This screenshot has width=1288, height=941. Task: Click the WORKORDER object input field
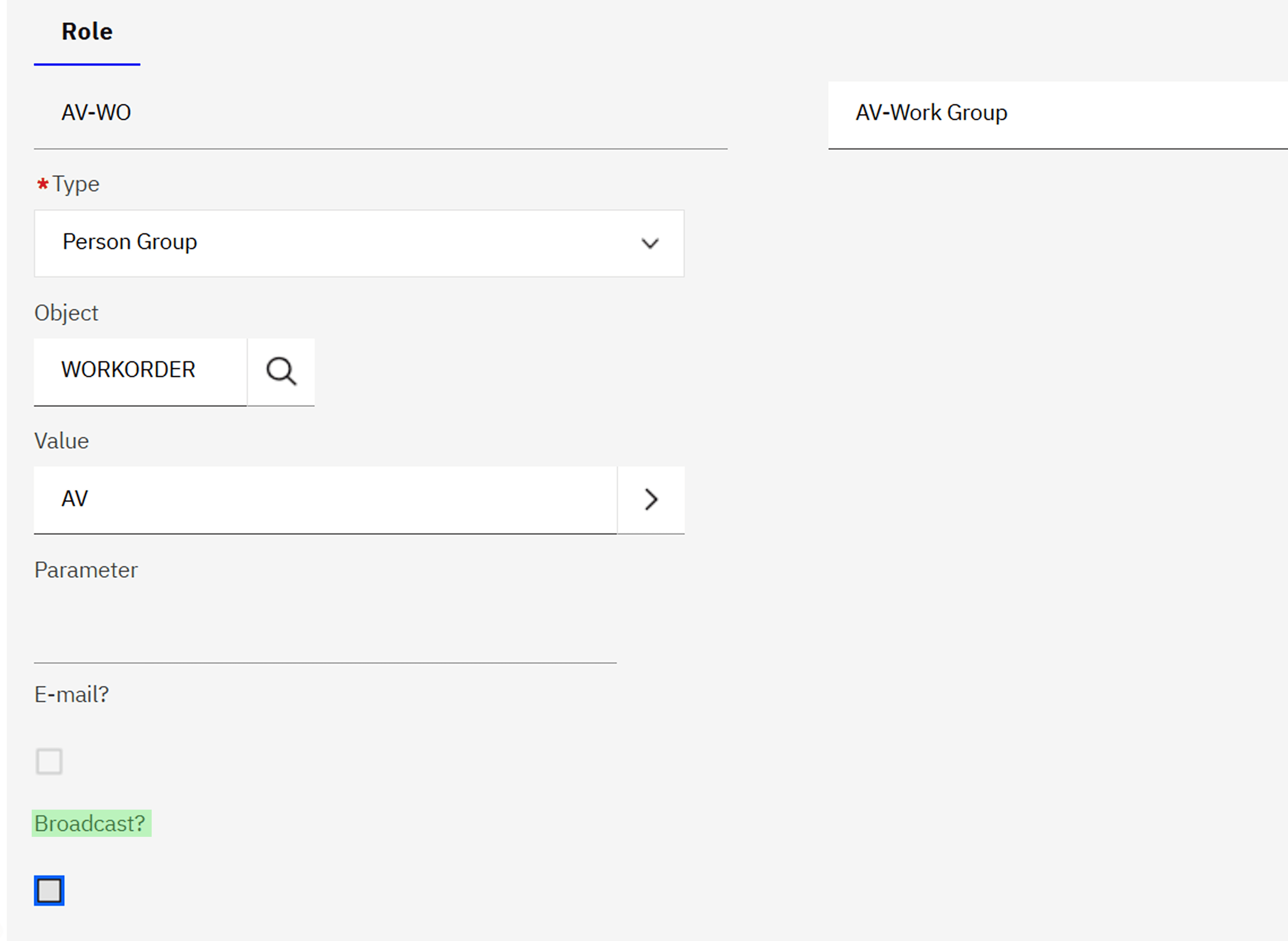(x=140, y=371)
